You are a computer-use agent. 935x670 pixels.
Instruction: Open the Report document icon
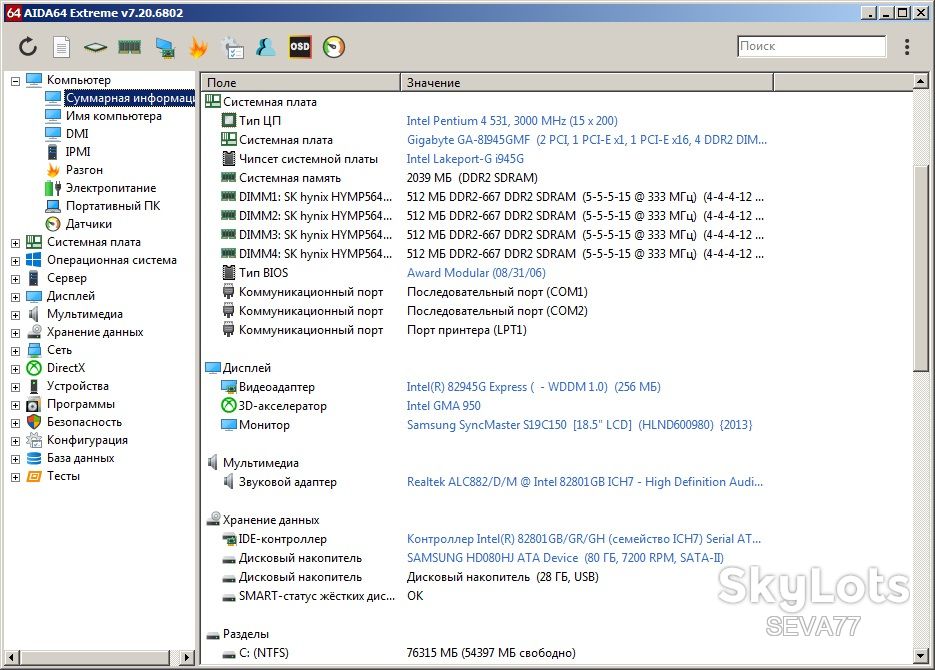(61, 46)
